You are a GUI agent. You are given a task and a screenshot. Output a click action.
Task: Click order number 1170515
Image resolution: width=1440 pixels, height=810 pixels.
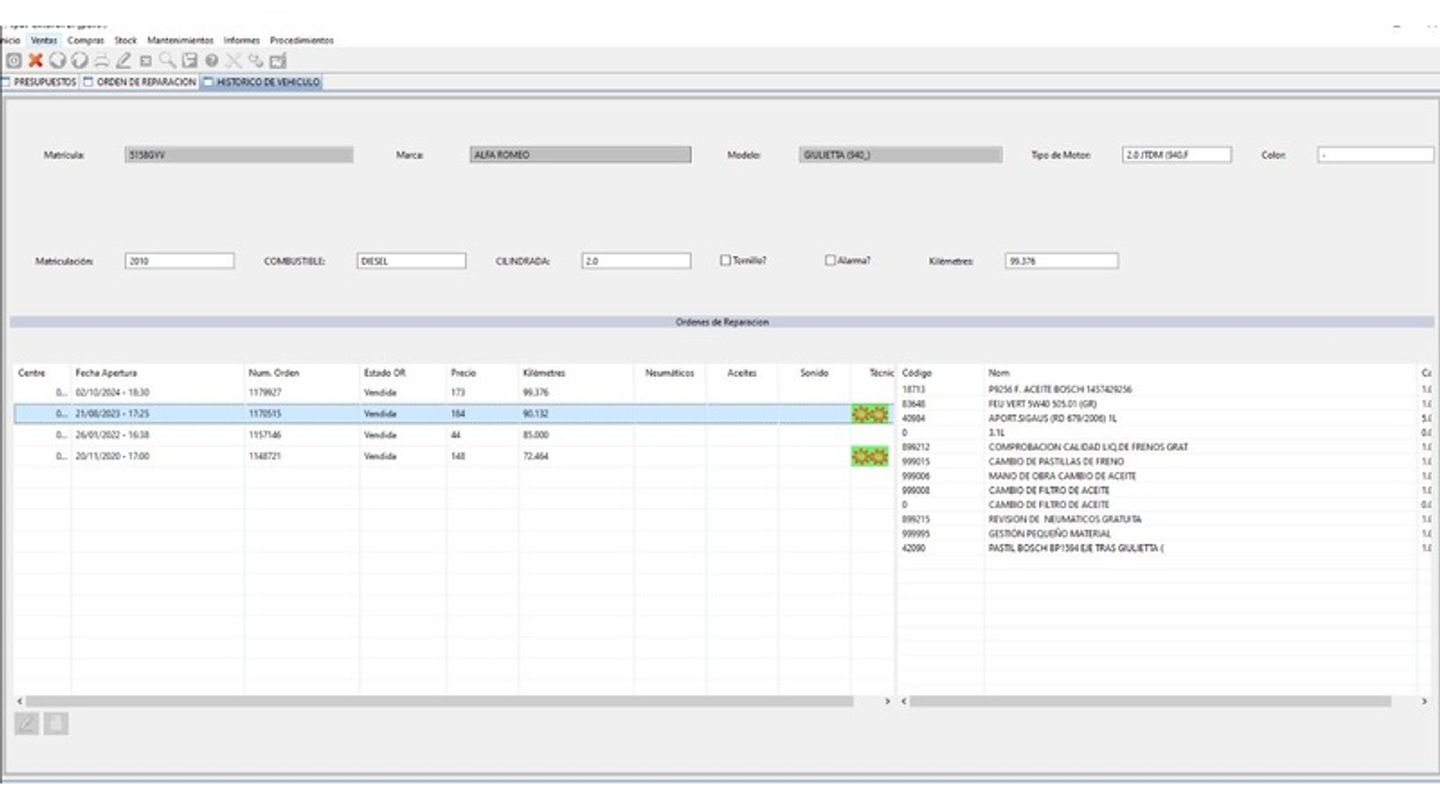pos(265,414)
